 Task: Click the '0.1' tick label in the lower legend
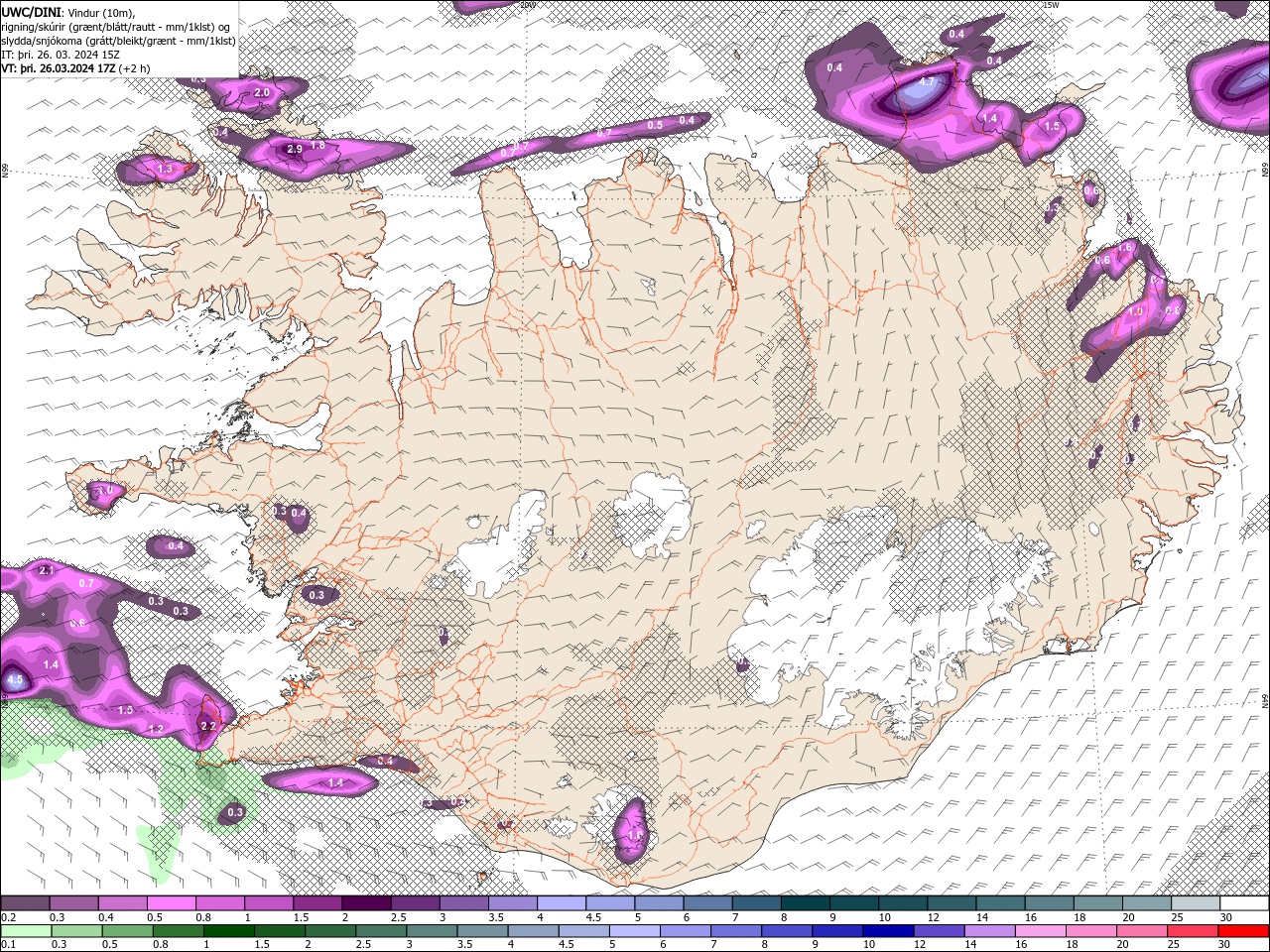(9, 945)
